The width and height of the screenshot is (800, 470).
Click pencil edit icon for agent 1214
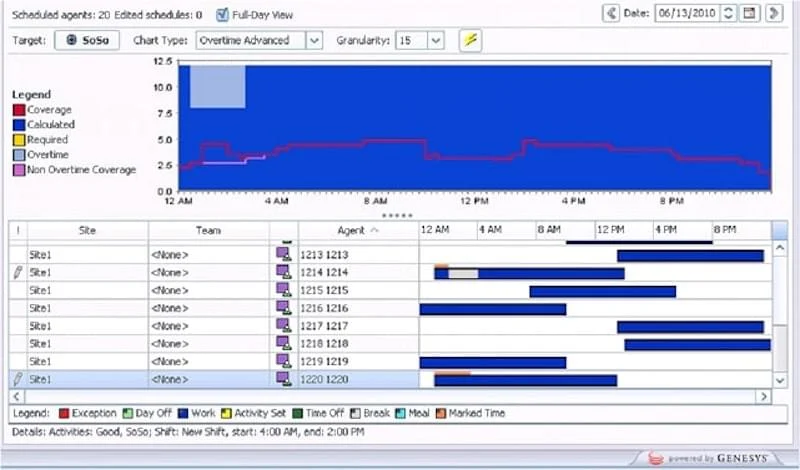16,272
